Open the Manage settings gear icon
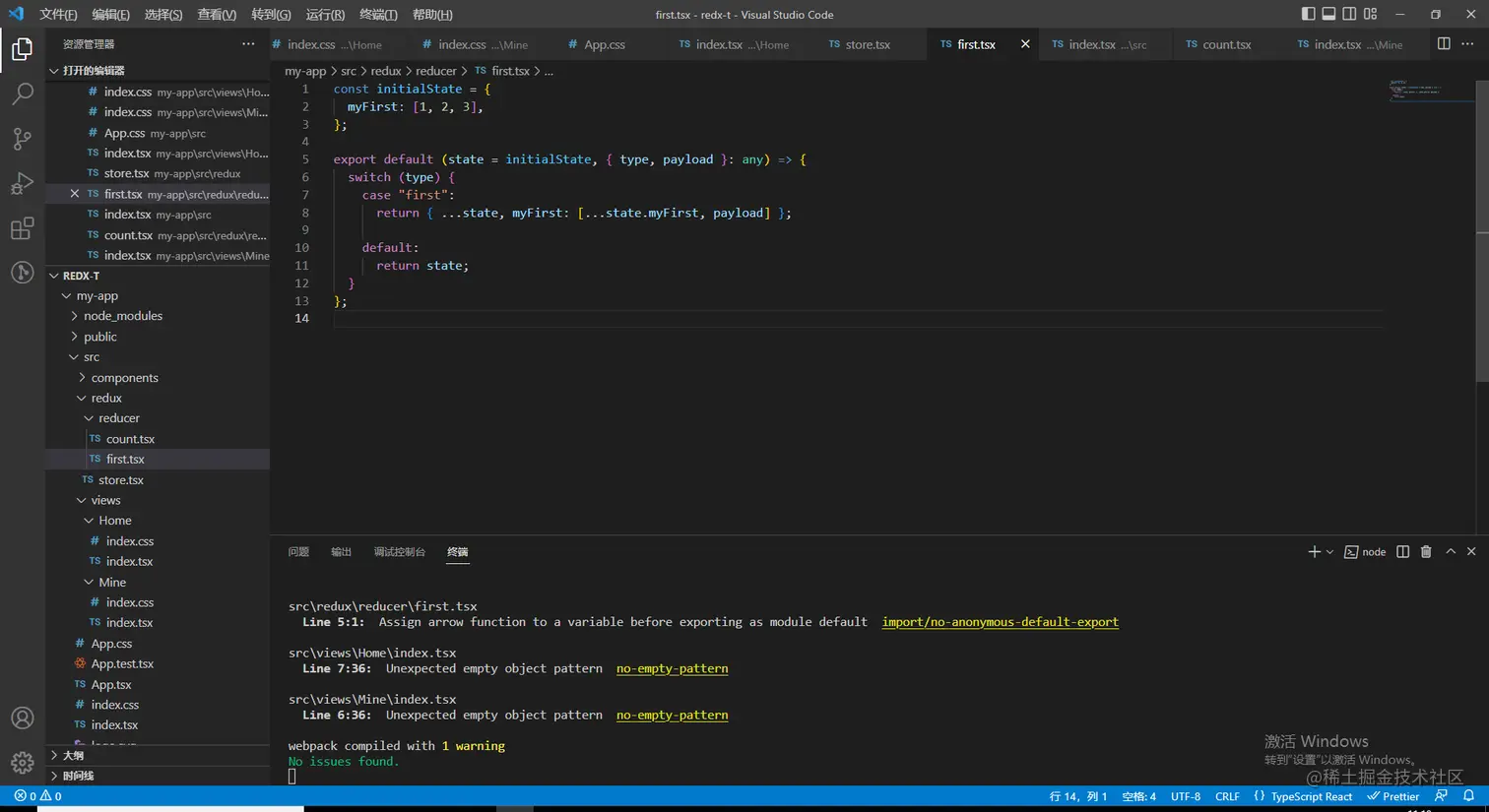The height and width of the screenshot is (812, 1489). [x=22, y=763]
